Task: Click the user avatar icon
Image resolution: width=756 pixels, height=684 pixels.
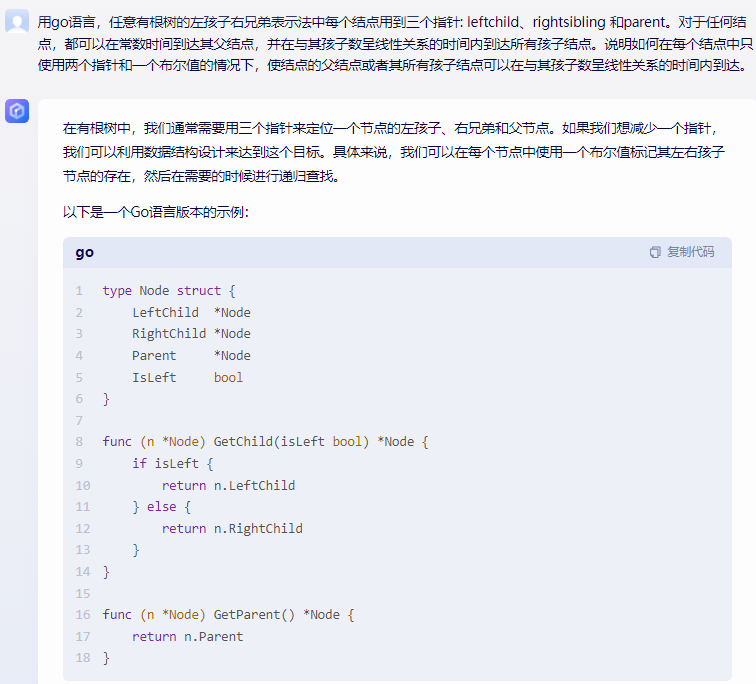Action: 17,21
